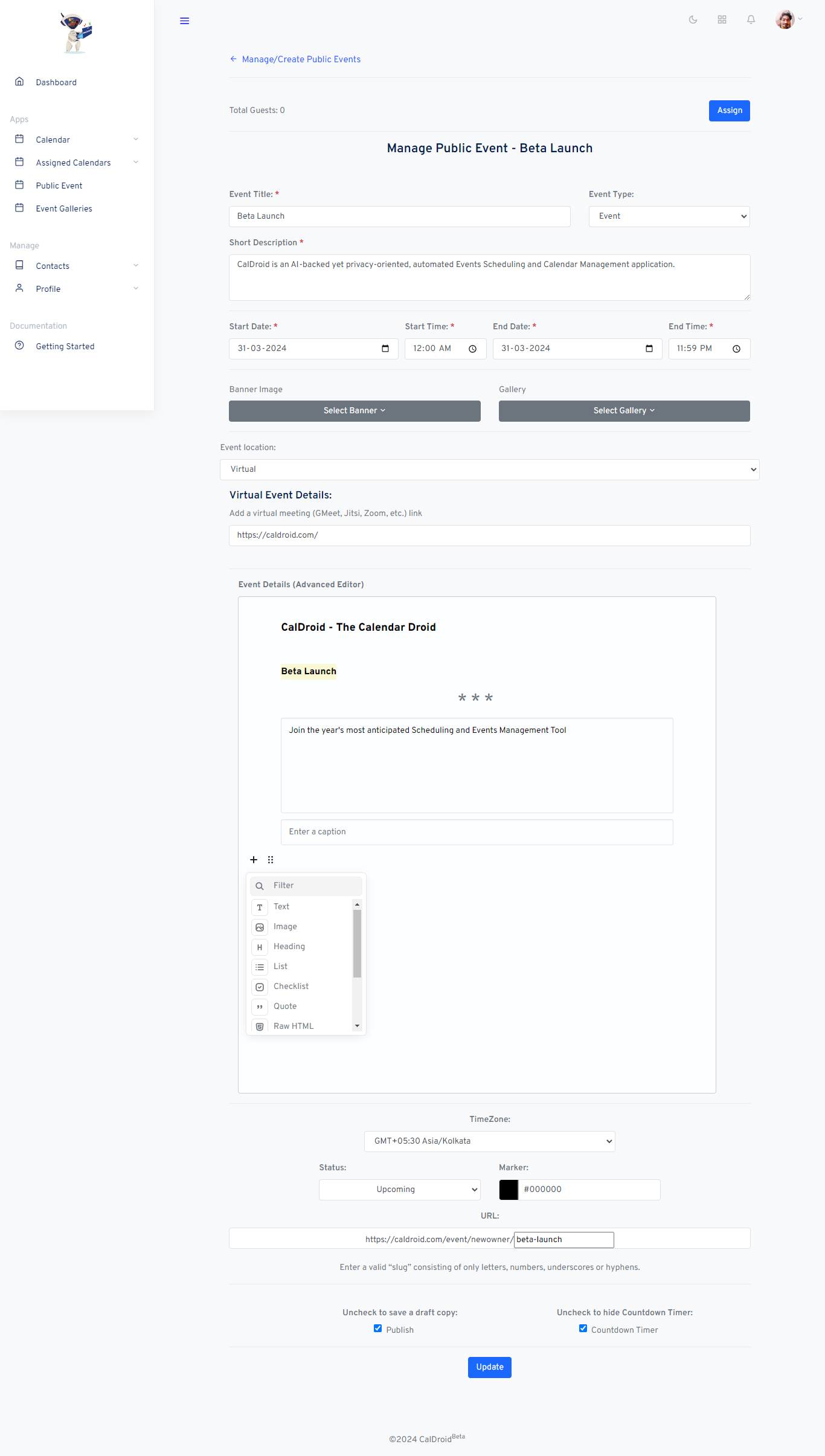
Task: Click the Assign button
Action: 730,111
